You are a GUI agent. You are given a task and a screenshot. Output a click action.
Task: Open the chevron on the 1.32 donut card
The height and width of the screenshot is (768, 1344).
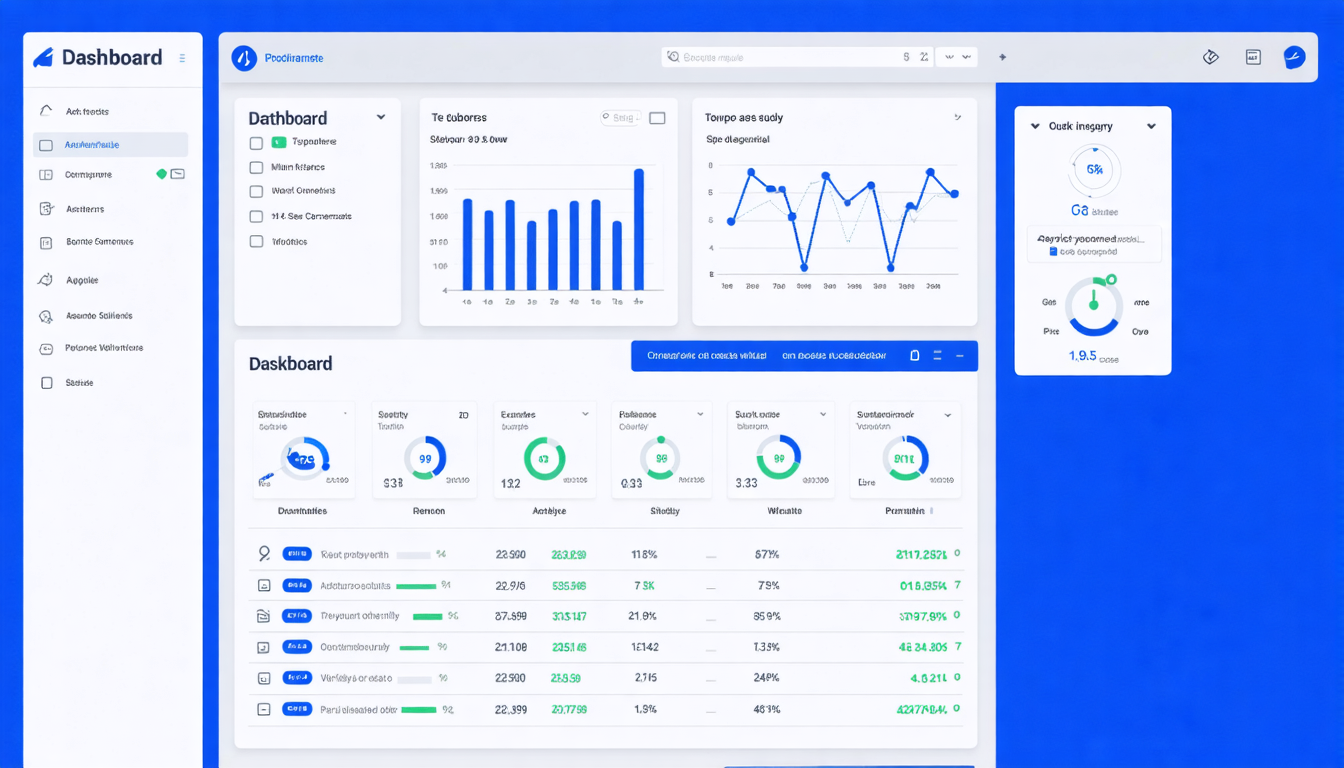point(584,414)
